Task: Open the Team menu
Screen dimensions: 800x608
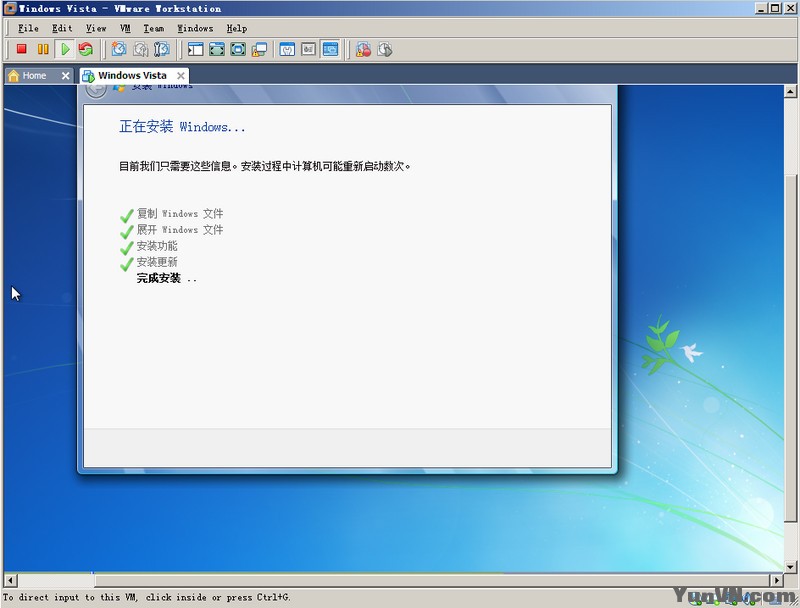Action: pos(154,29)
